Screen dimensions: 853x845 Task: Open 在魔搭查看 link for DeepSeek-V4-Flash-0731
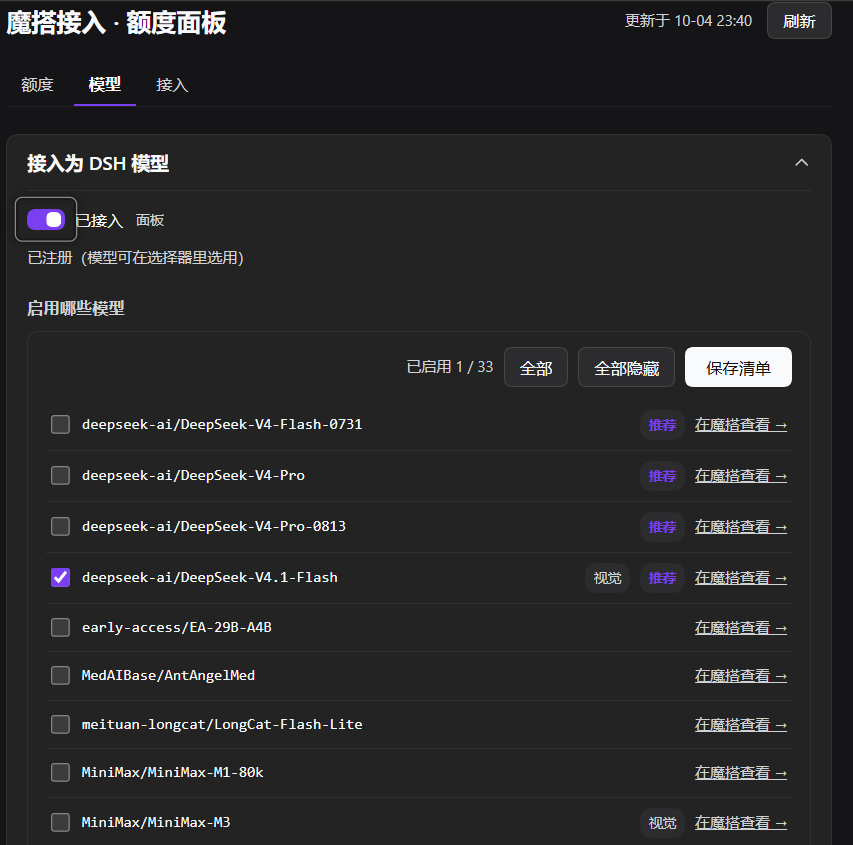[740, 425]
